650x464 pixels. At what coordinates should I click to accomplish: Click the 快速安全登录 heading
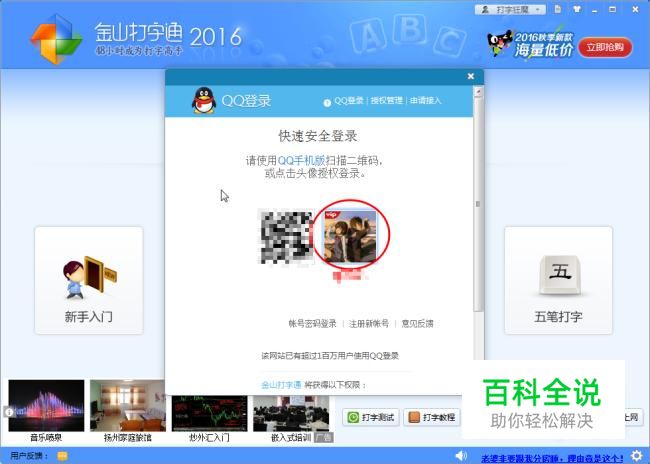(318, 136)
